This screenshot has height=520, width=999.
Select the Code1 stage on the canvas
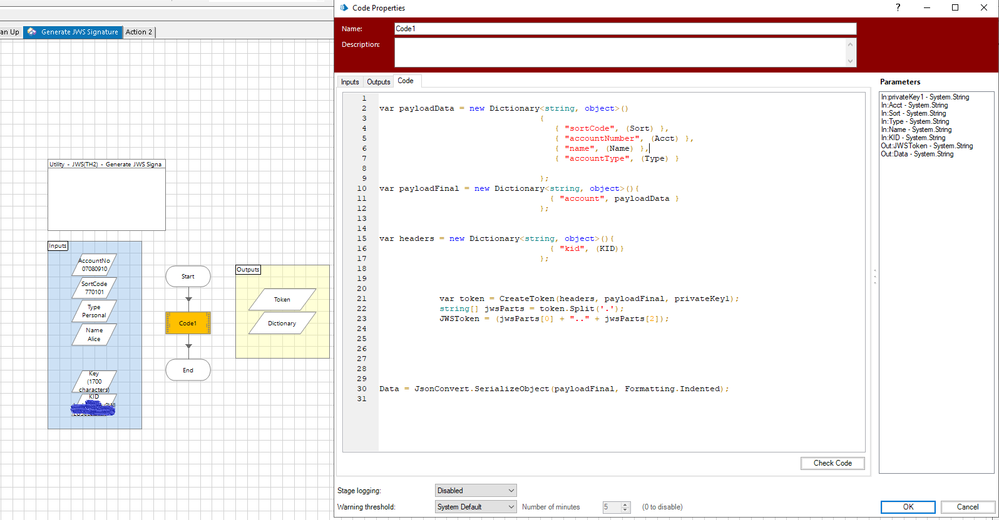pyautogui.click(x=188, y=323)
